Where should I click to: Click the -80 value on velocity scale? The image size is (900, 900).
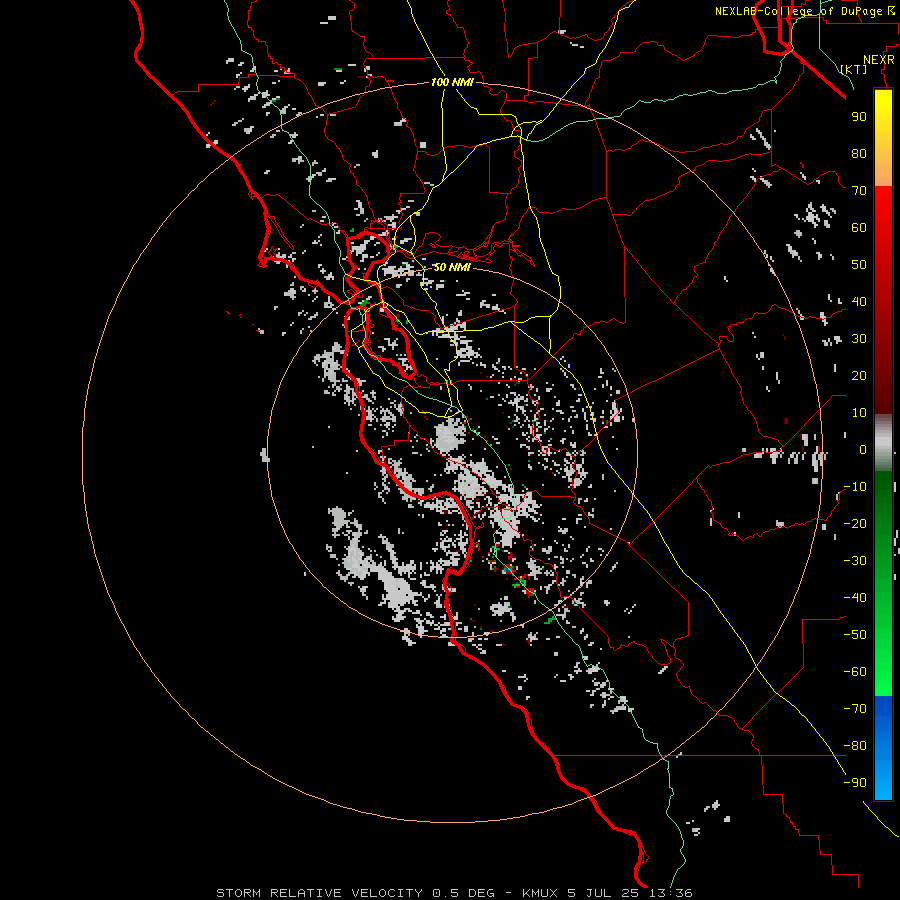(855, 746)
